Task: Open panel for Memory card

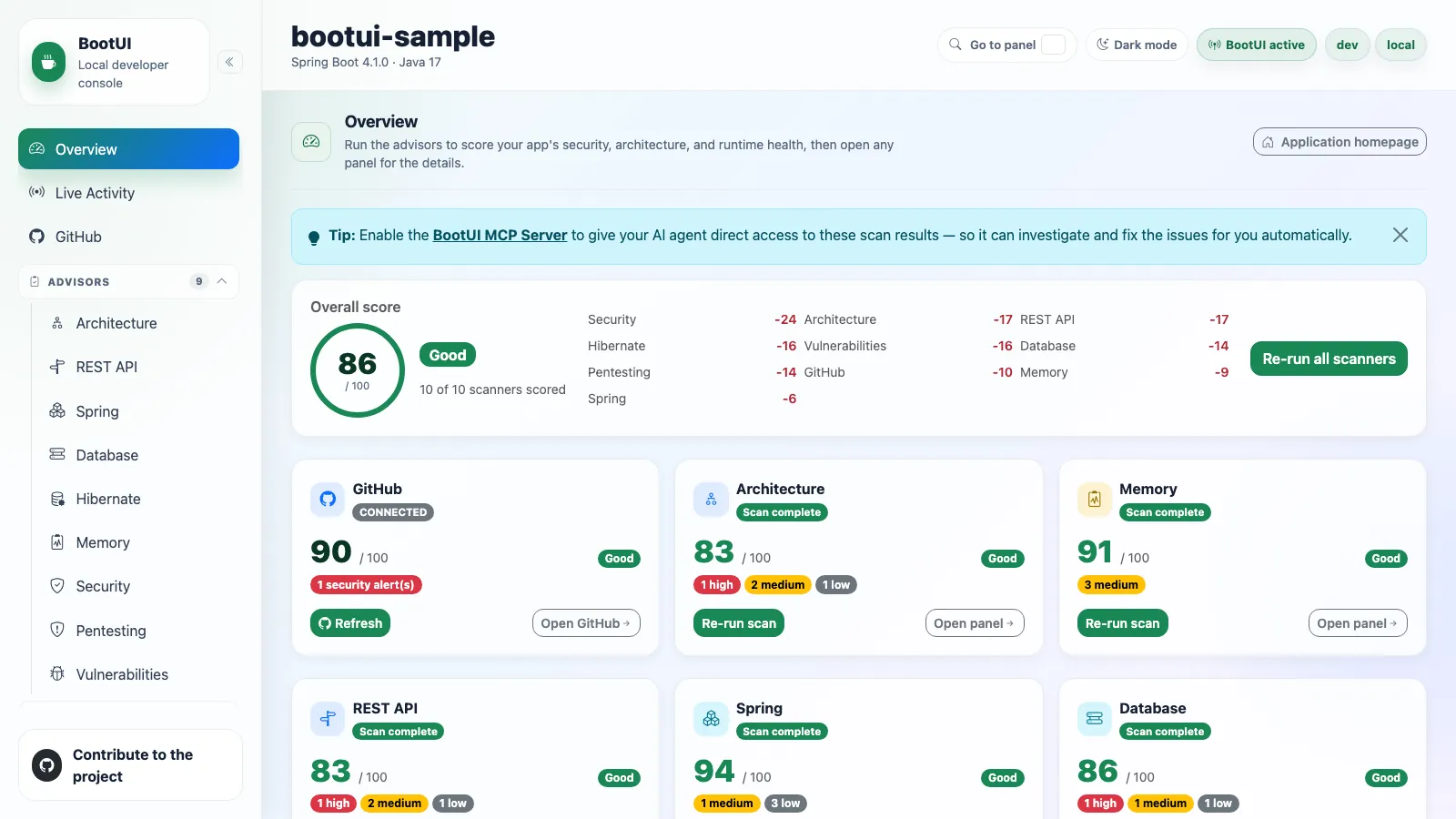Action: click(1358, 623)
